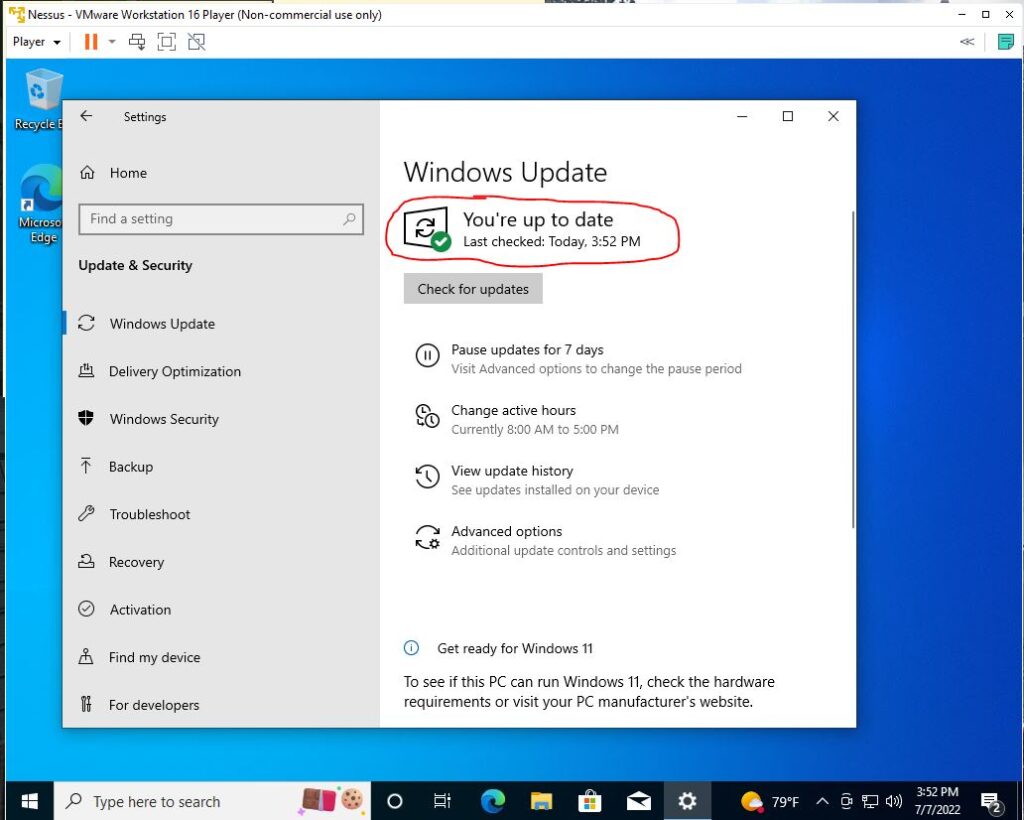Open View update history
Screen dimensions: 1024x820
[512, 471]
